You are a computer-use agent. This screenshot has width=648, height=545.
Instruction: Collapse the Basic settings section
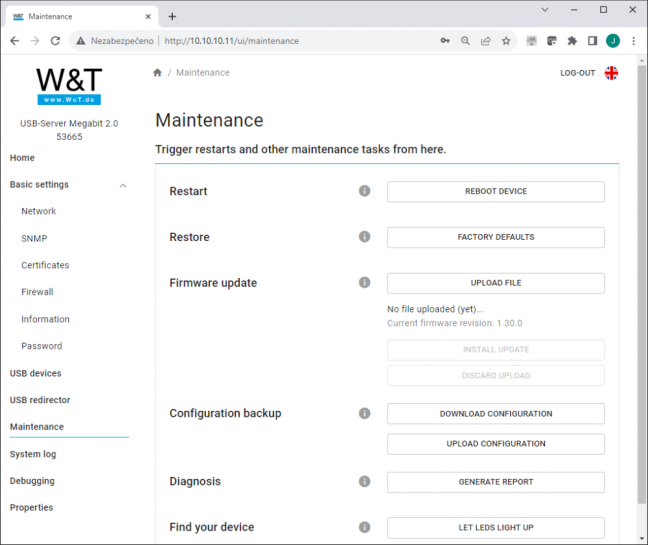pyautogui.click(x=123, y=186)
